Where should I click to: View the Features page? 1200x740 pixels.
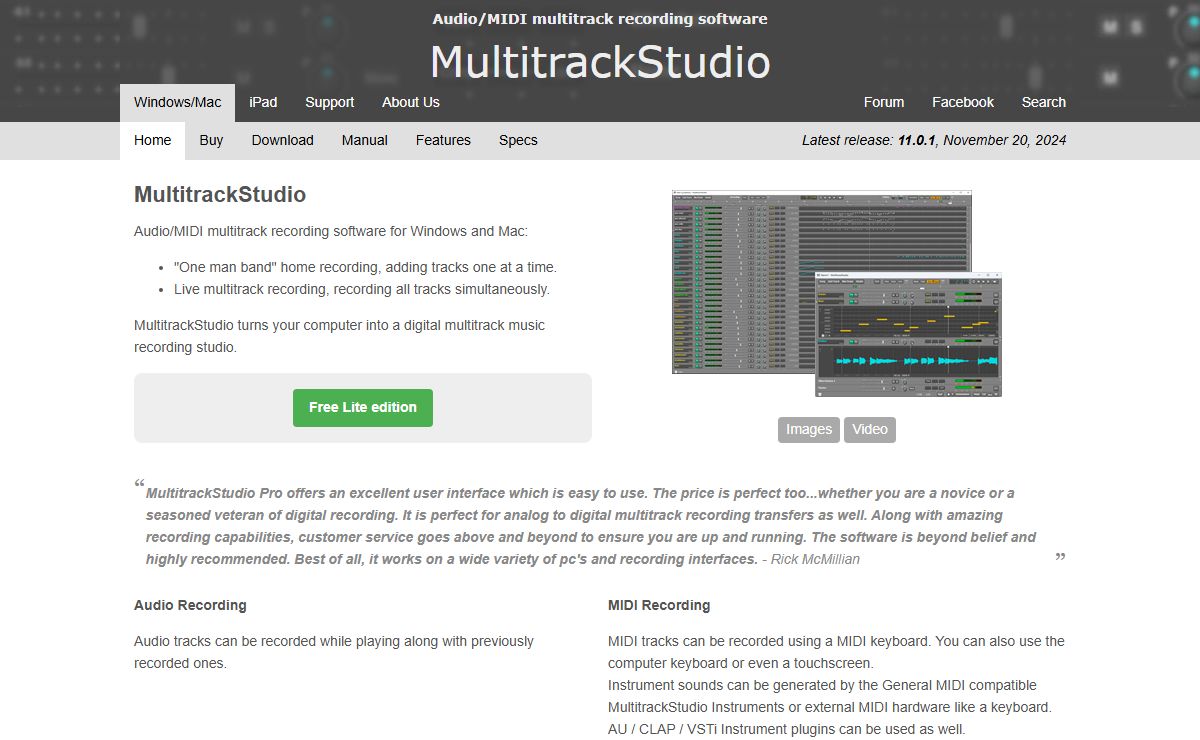443,140
